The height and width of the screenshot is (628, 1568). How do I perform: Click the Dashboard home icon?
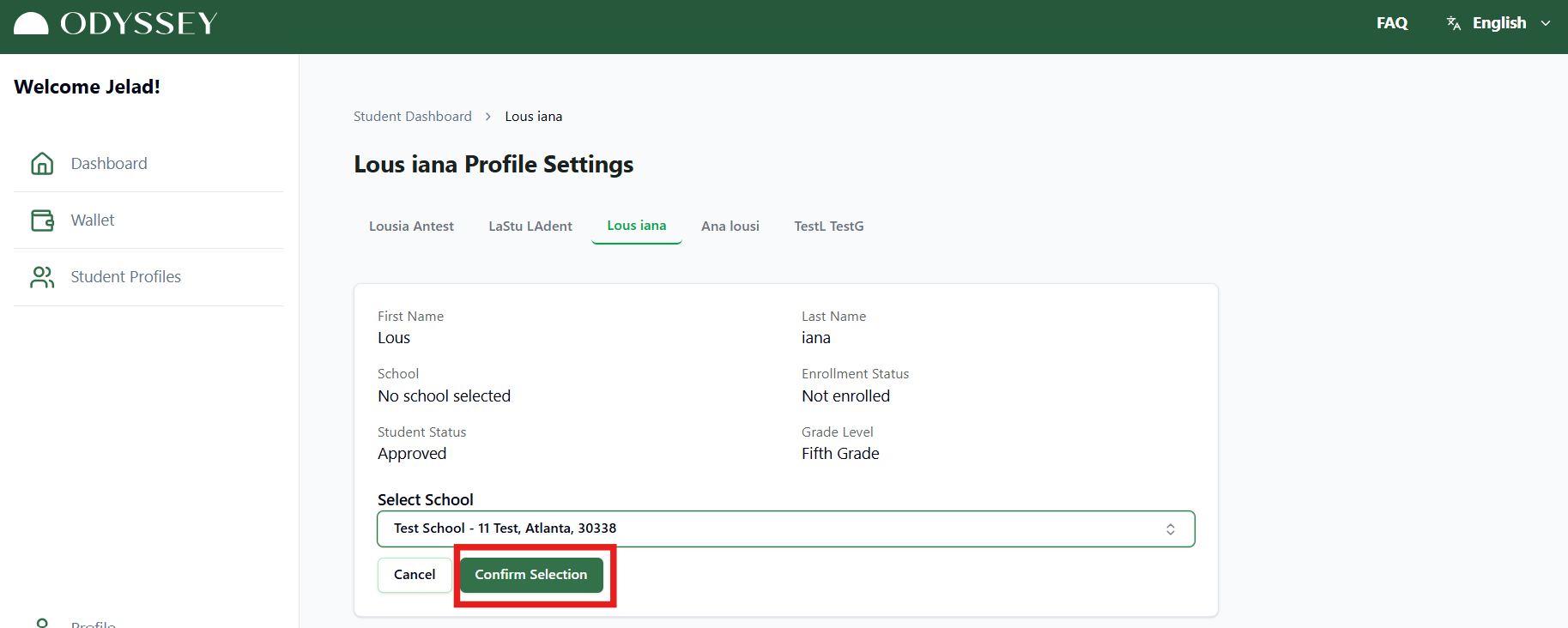[x=42, y=163]
